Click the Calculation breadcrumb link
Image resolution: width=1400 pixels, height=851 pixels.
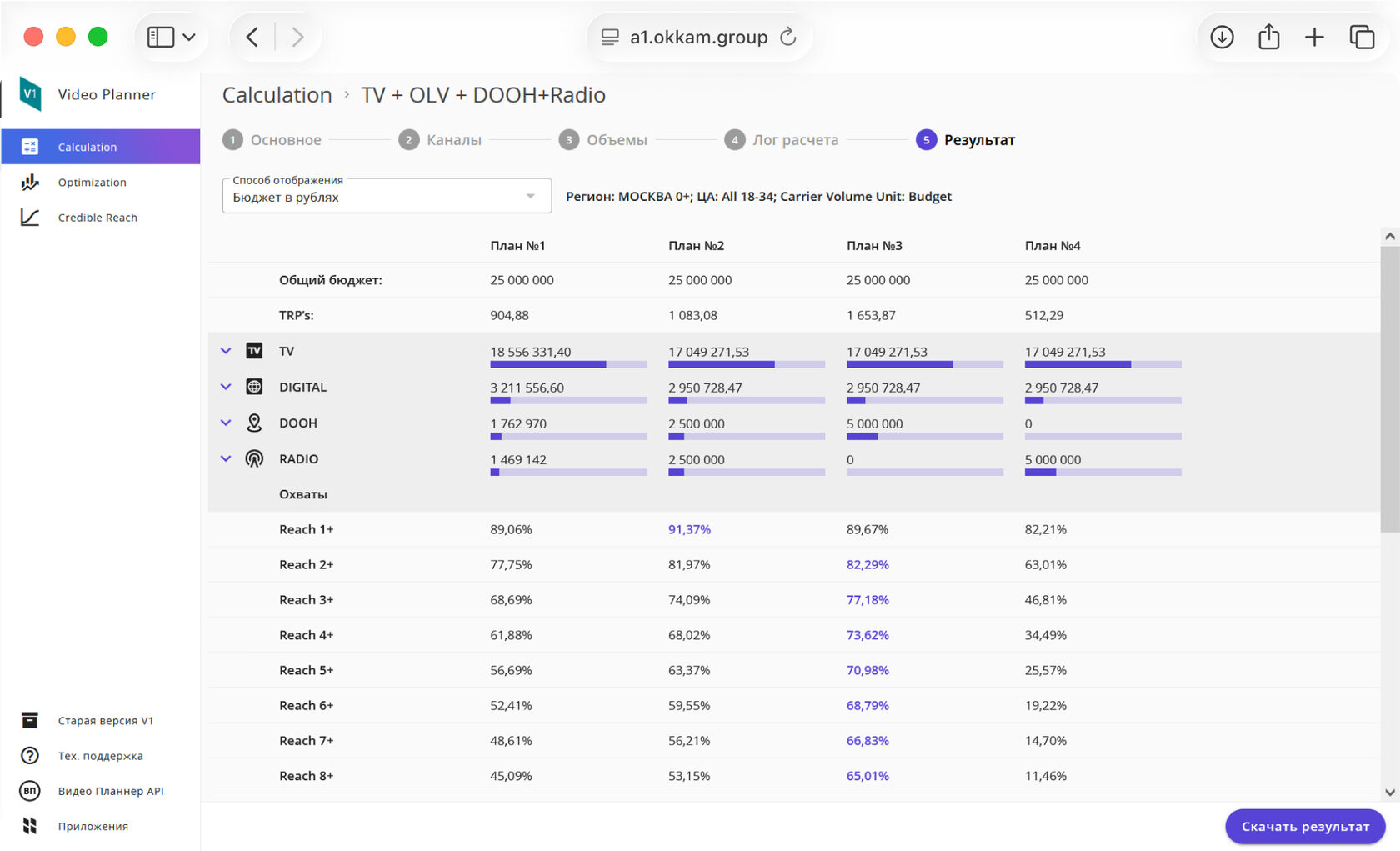[277, 95]
